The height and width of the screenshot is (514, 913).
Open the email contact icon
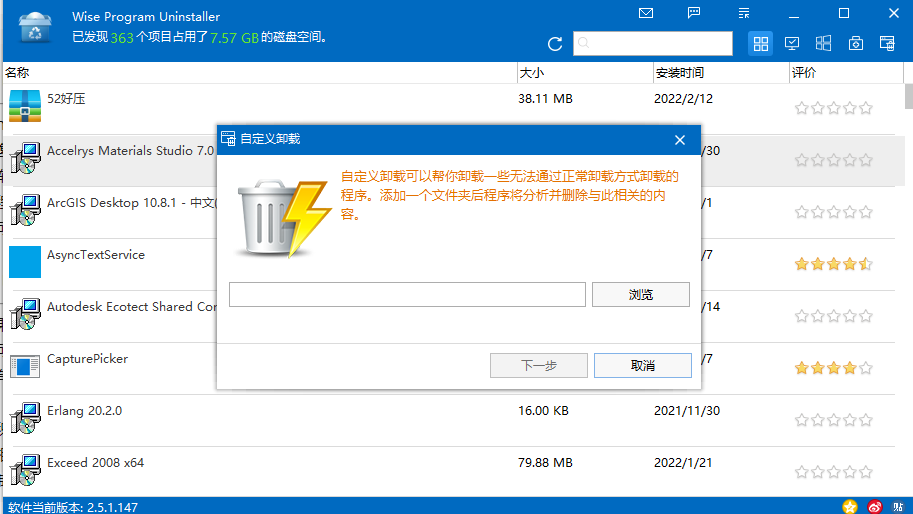(x=646, y=13)
